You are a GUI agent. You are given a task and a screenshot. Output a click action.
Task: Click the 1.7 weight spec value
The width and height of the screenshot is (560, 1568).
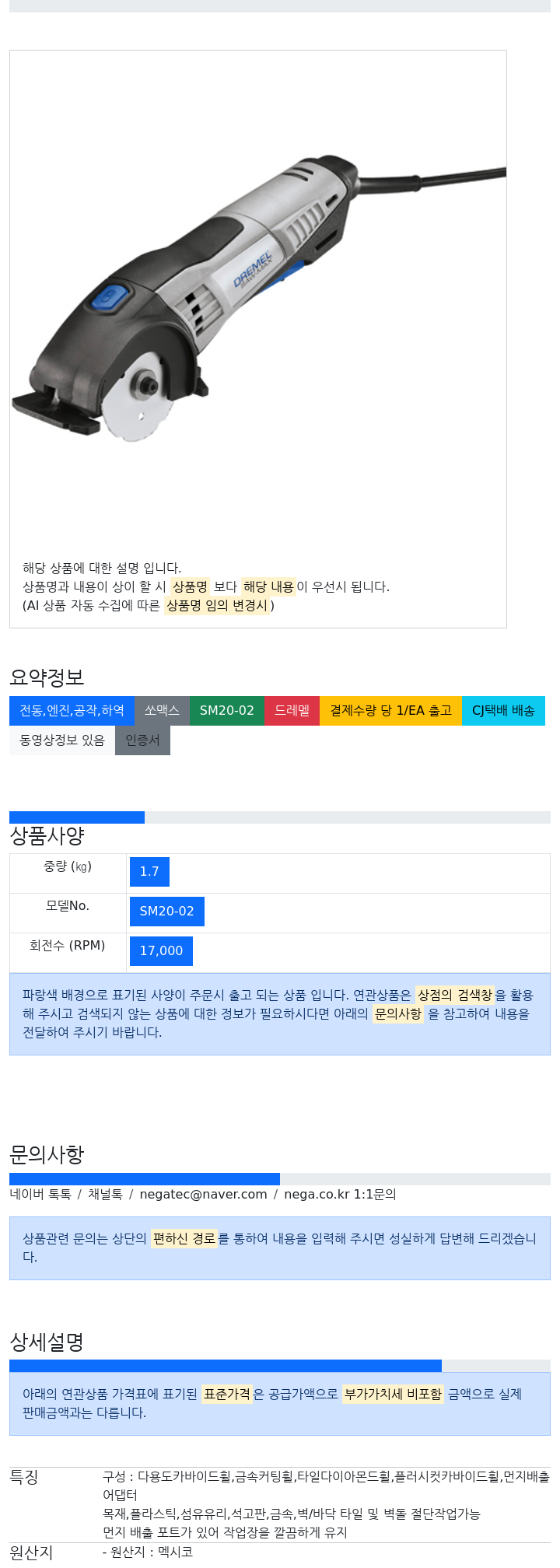(x=149, y=872)
